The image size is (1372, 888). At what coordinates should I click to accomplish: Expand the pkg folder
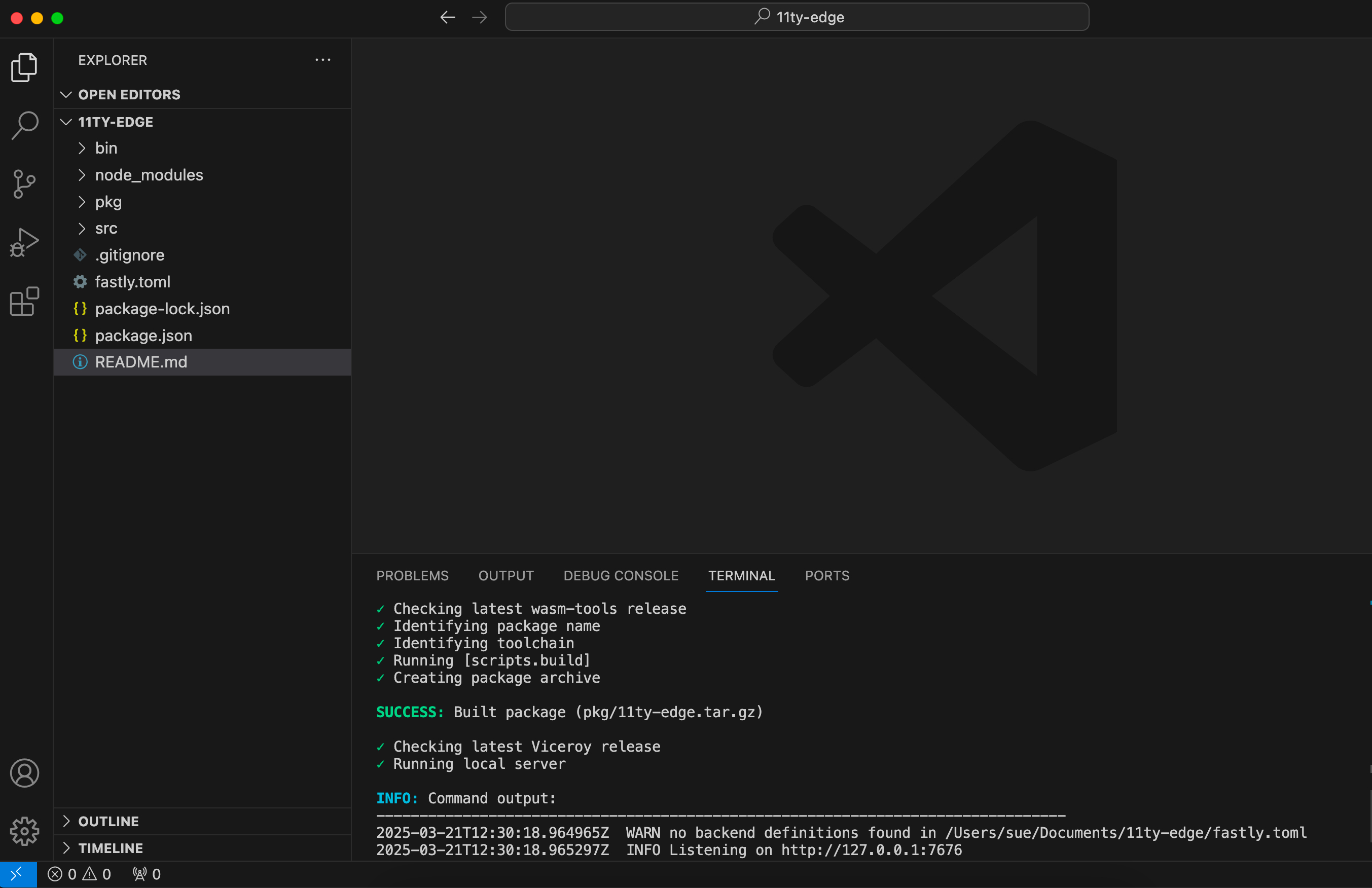point(82,202)
